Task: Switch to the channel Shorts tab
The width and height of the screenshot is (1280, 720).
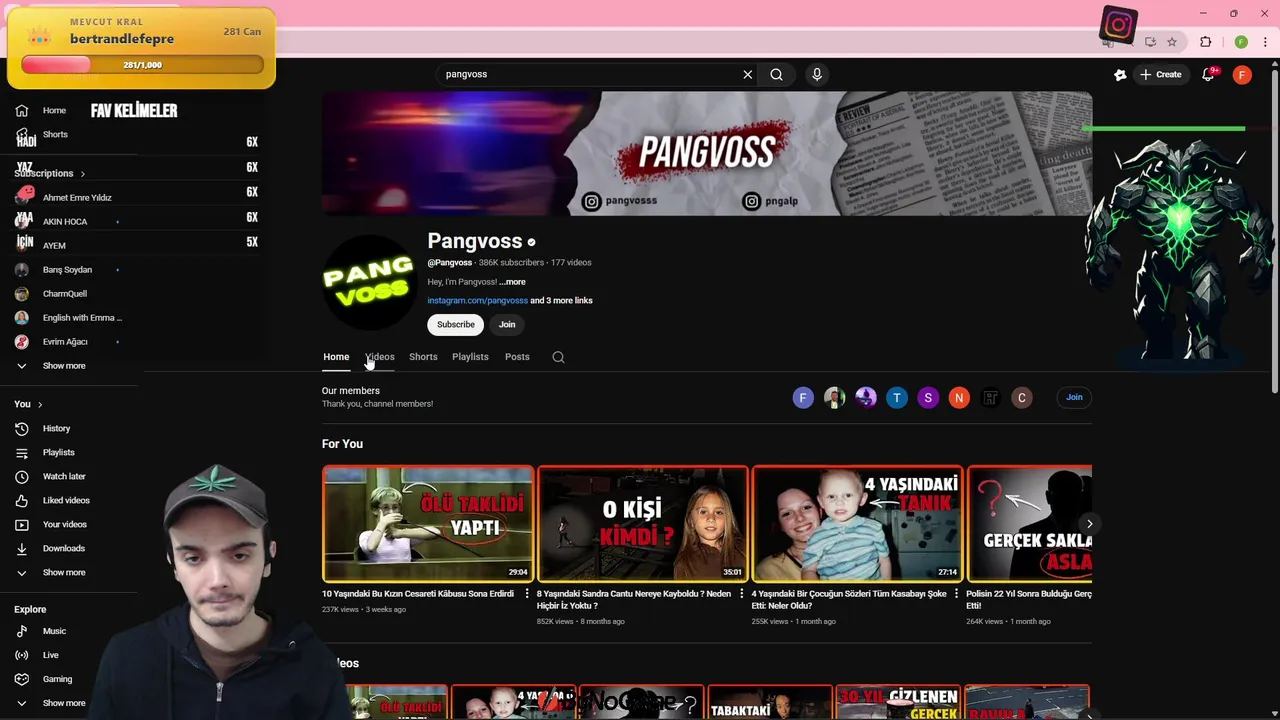Action: pyautogui.click(x=423, y=357)
